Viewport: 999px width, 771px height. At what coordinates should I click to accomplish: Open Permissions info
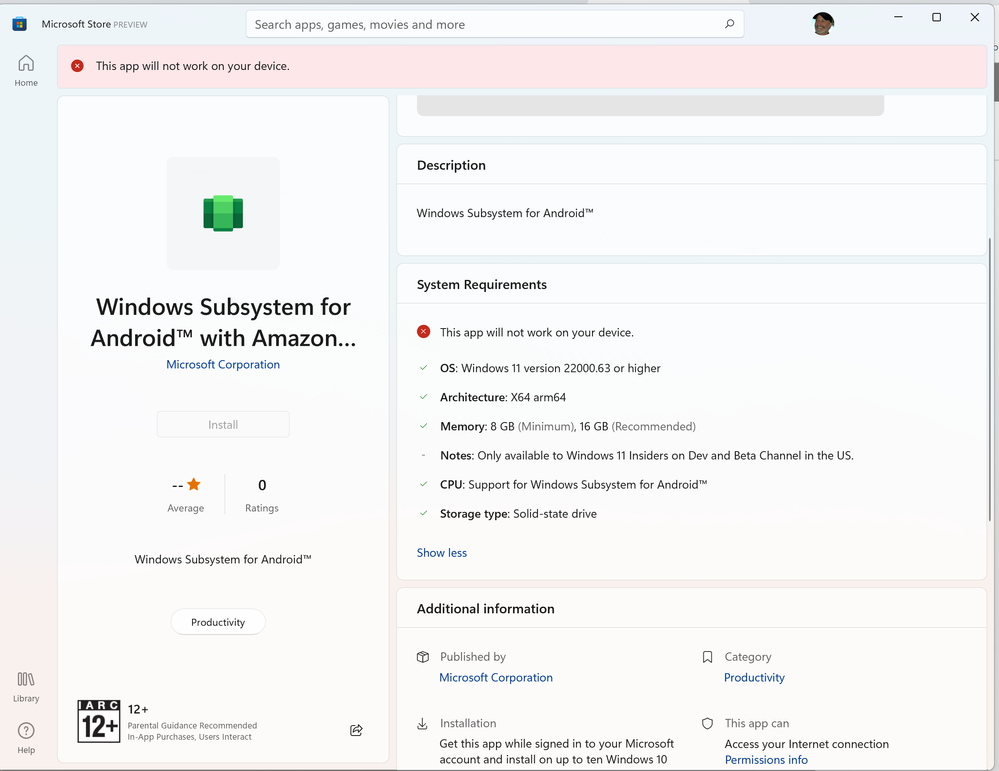(x=766, y=759)
